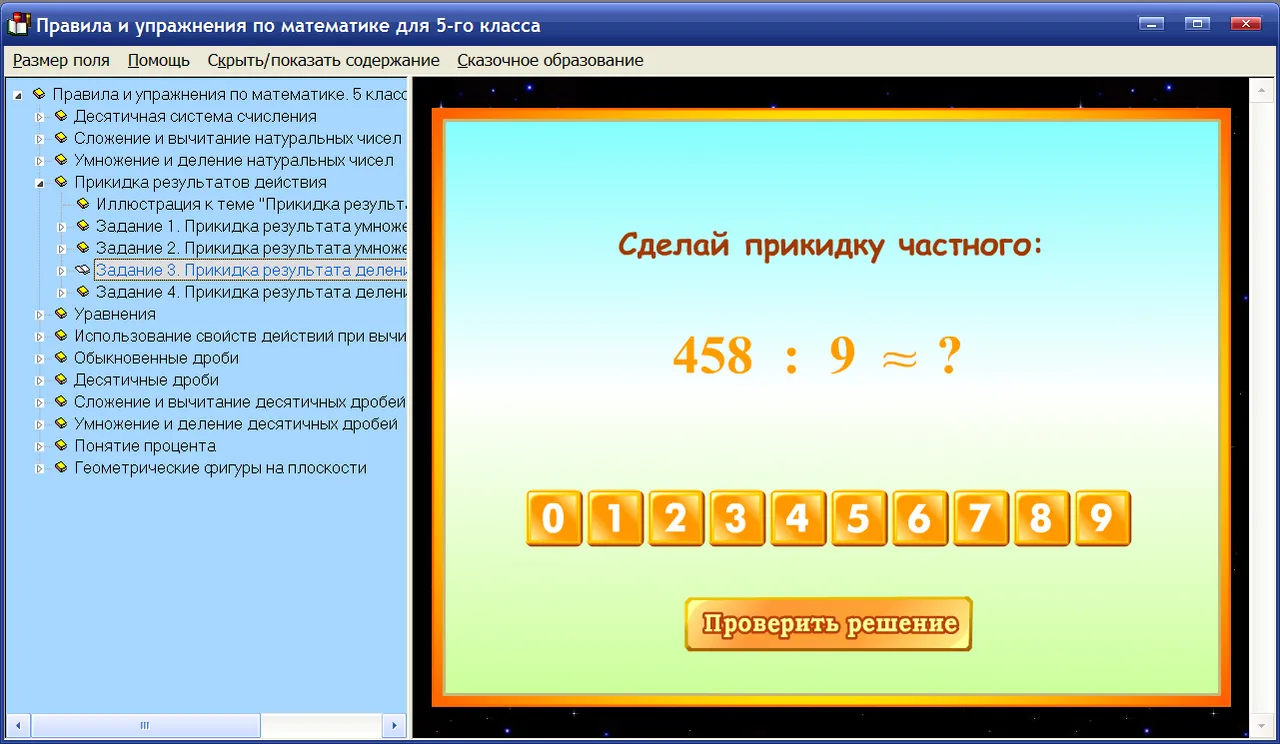The height and width of the screenshot is (744, 1280).
Task: Expand Умножение и деление десятичных дробей node
Action: tap(40, 425)
